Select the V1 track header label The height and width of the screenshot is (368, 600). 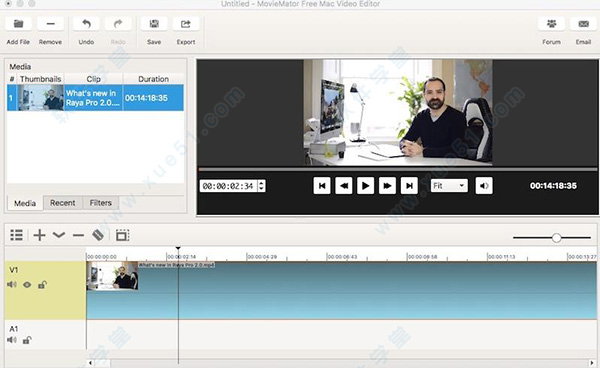[13, 270]
